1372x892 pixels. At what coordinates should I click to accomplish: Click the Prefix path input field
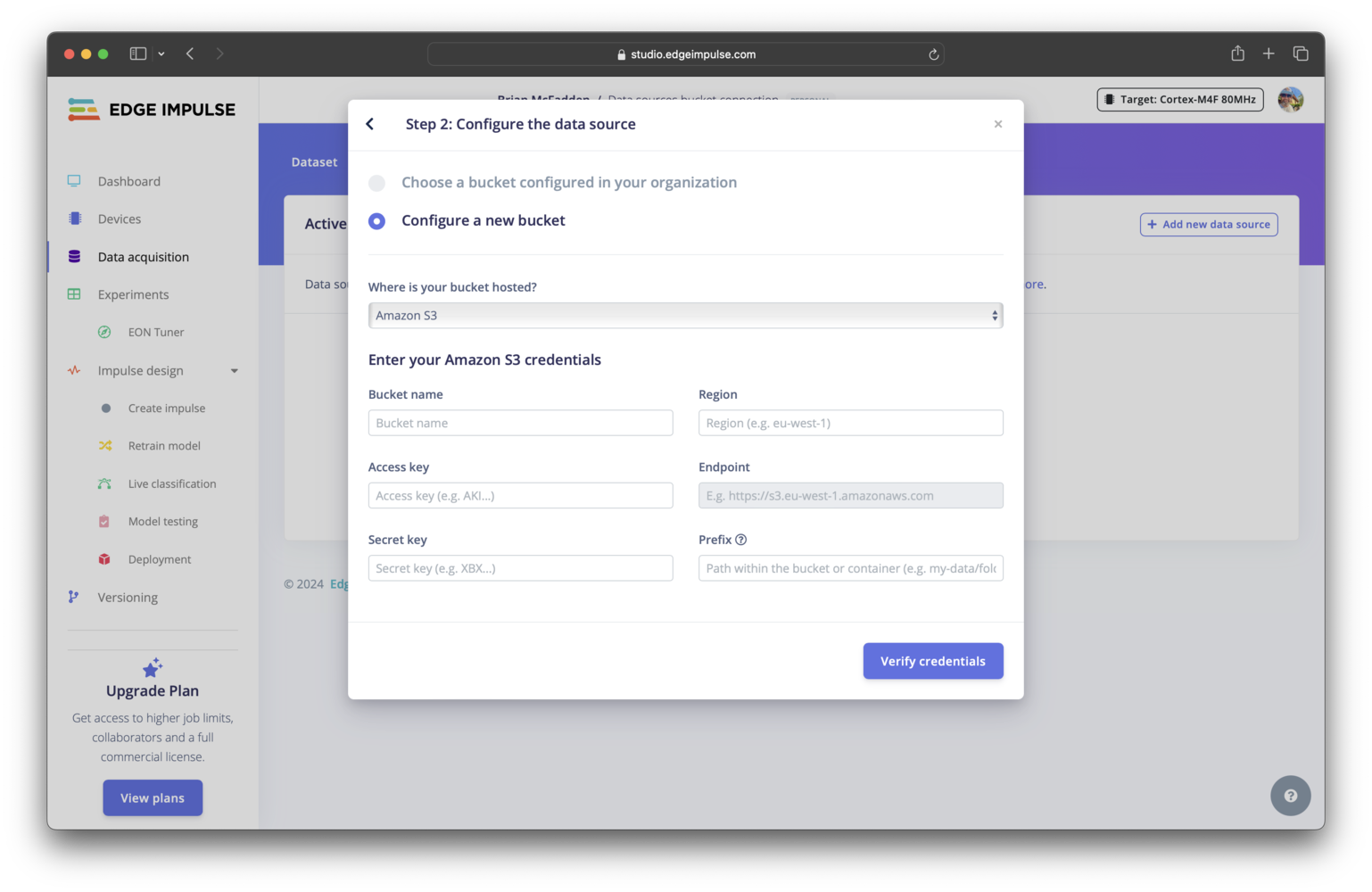(x=850, y=568)
